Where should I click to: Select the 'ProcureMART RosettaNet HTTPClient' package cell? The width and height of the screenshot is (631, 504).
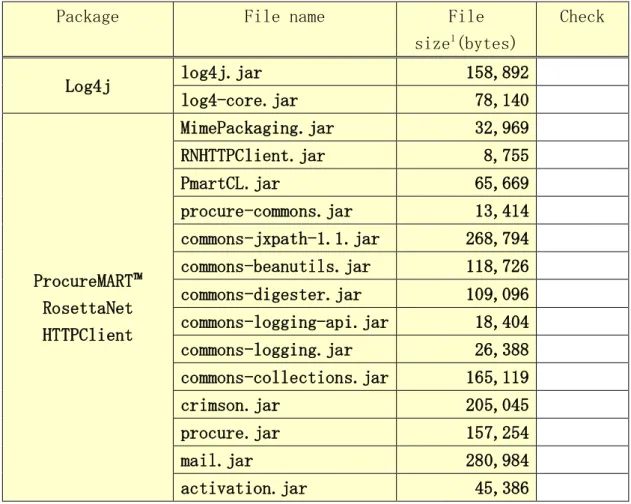(x=88, y=308)
